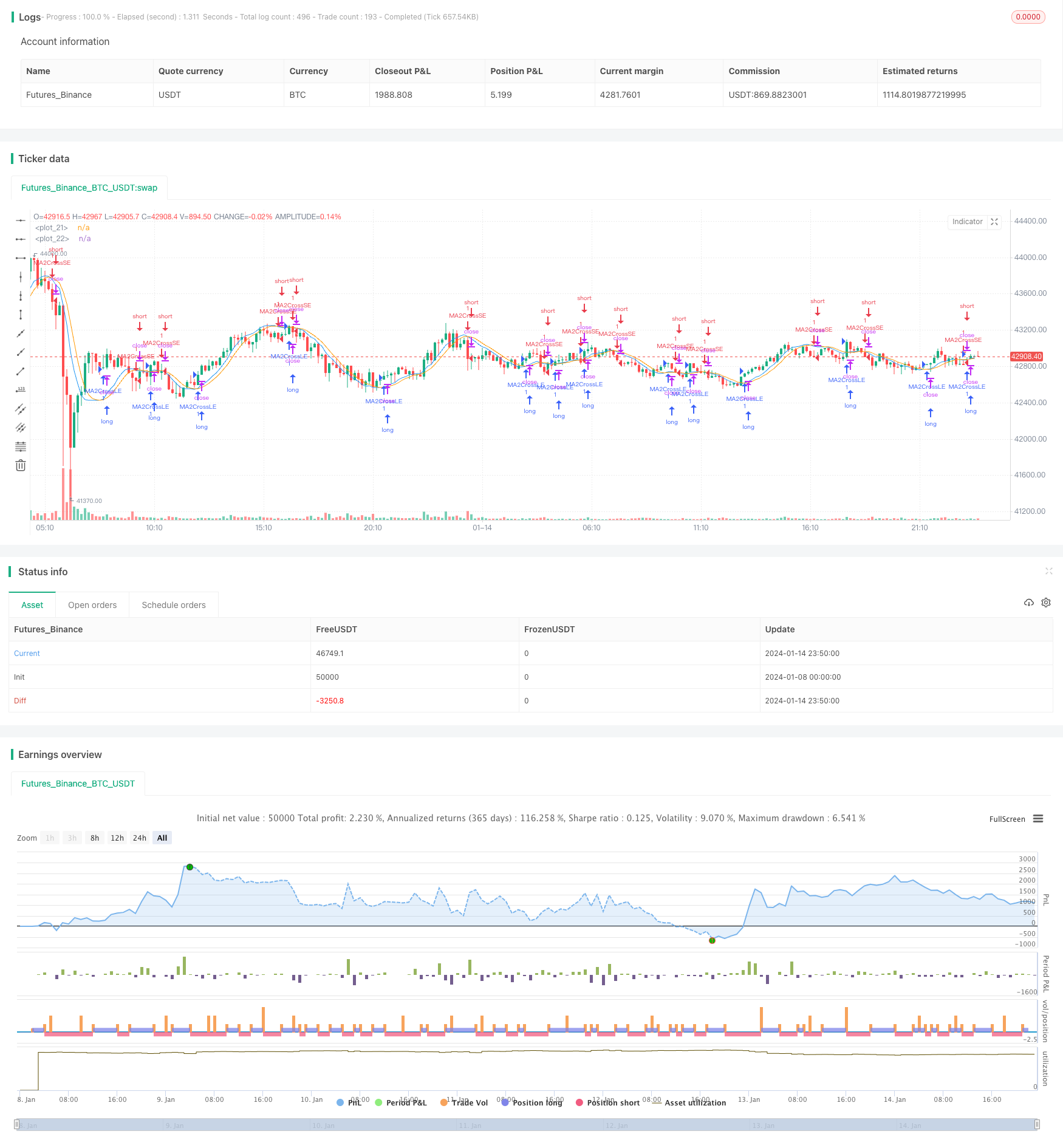Toggle Position short series in legend
Screen dimensions: 1063x1148
(x=607, y=1102)
